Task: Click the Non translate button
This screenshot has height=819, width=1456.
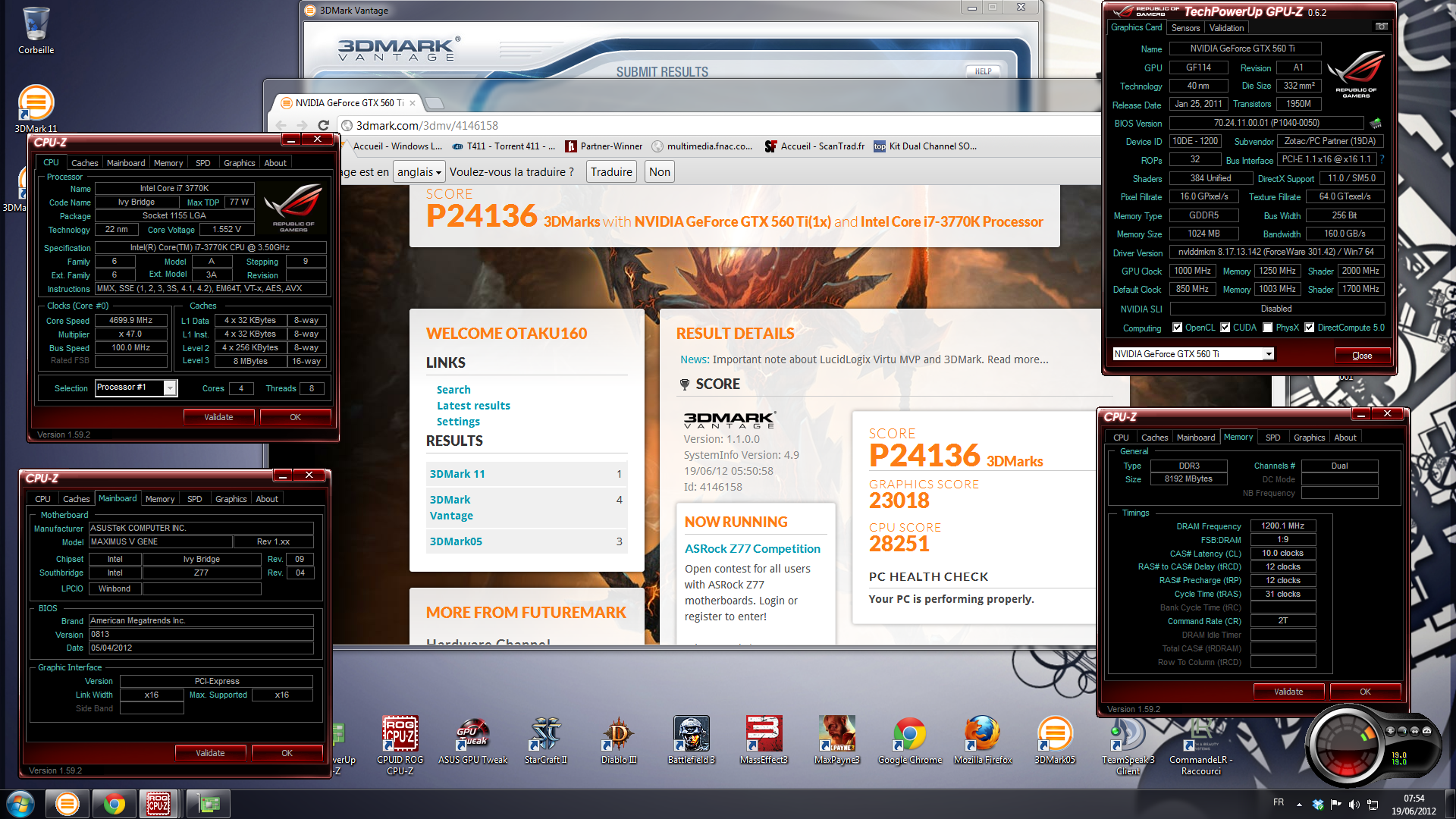Action: pyautogui.click(x=660, y=172)
